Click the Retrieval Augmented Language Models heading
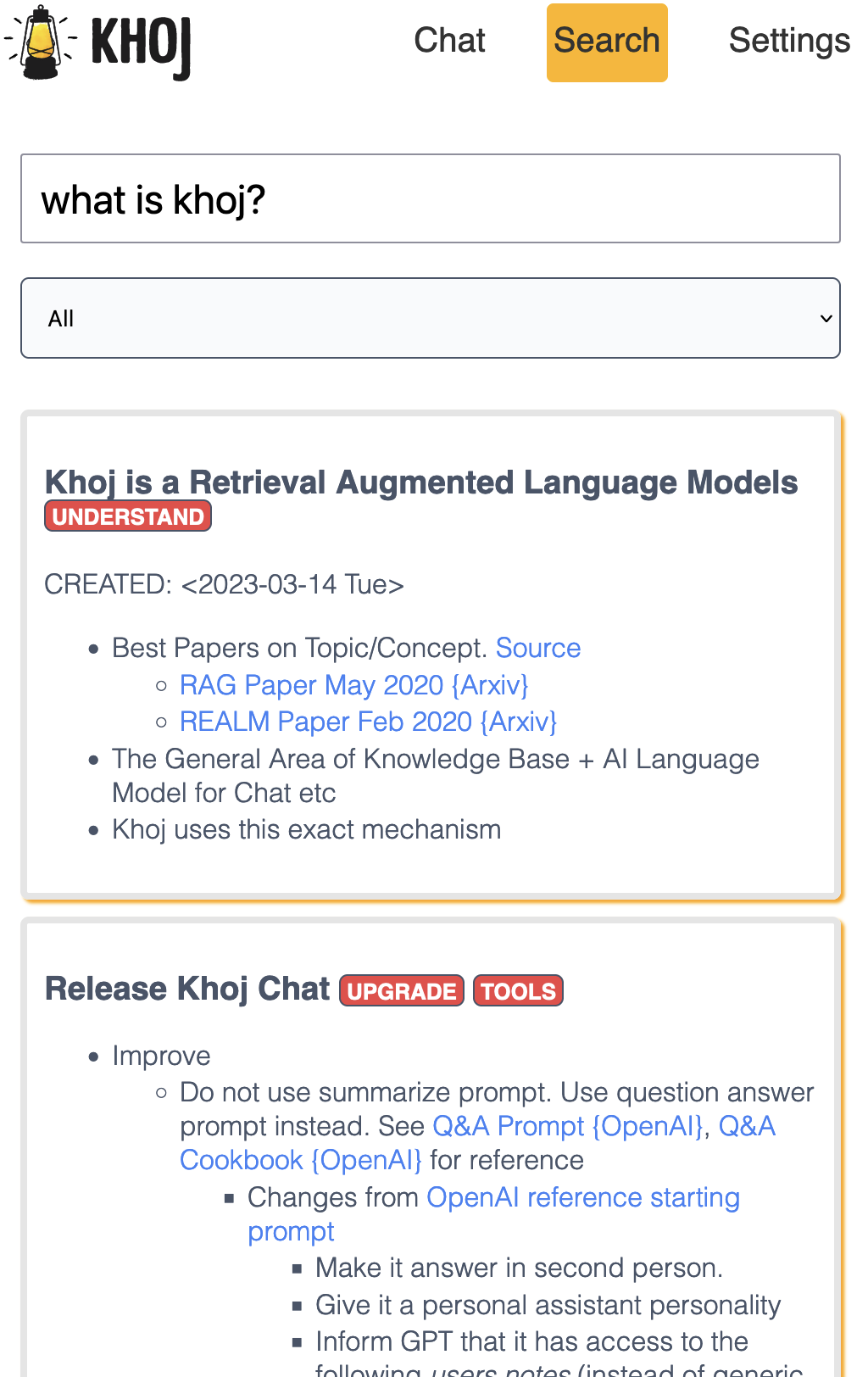Viewport: 868px width, 1377px height. click(421, 482)
